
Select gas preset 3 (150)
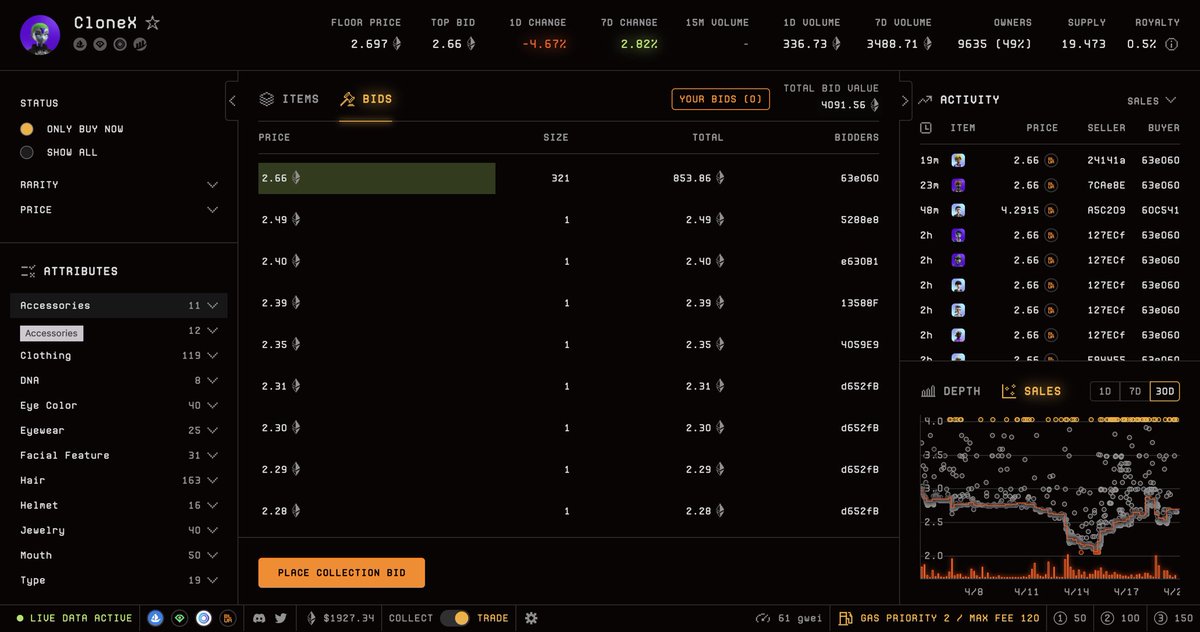coord(1173,618)
